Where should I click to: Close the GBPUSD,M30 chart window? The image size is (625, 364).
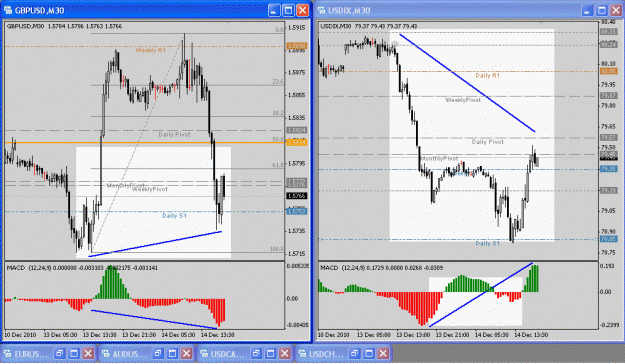[x=303, y=10]
